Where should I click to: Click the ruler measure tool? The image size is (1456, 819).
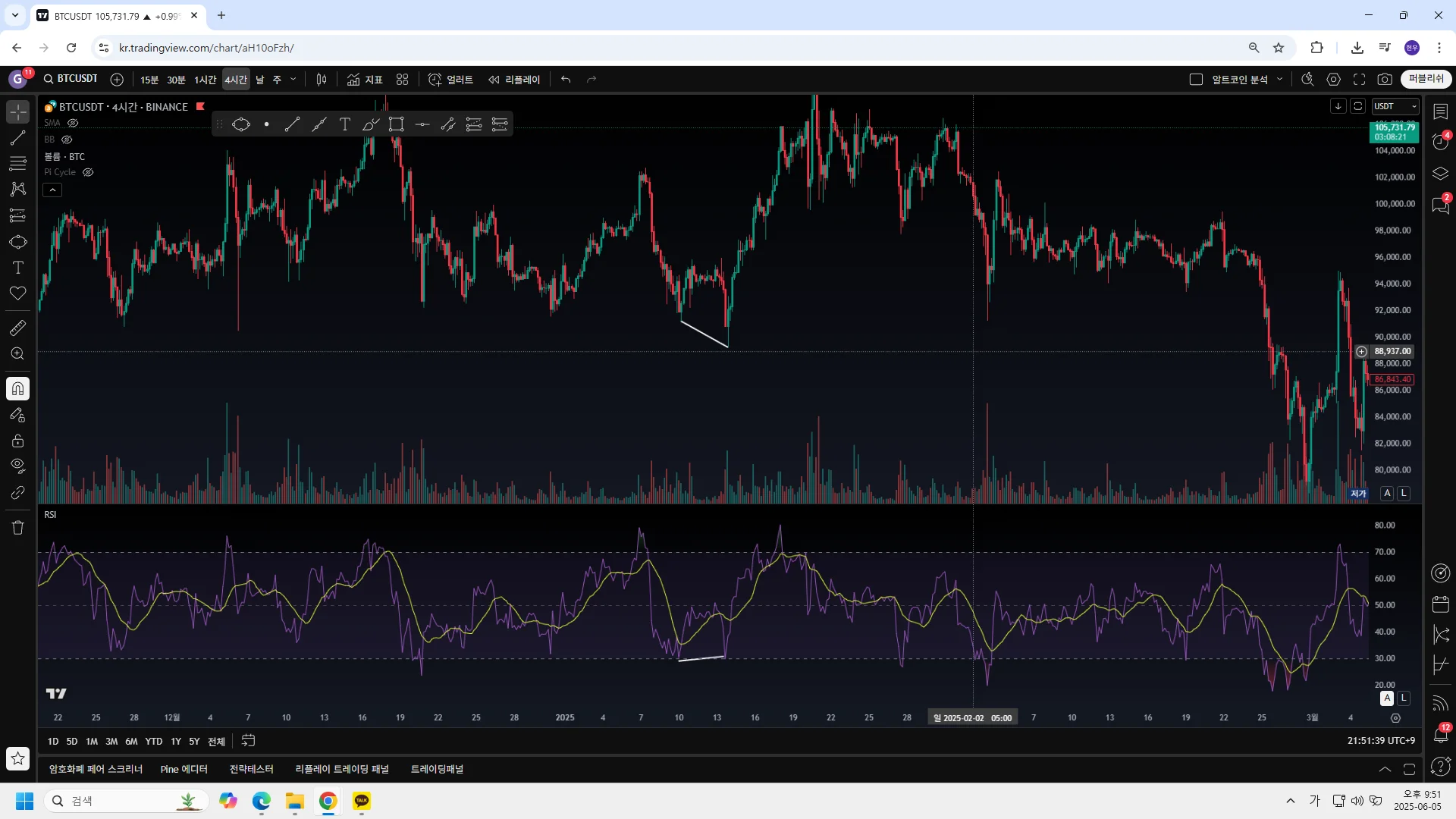(18, 328)
